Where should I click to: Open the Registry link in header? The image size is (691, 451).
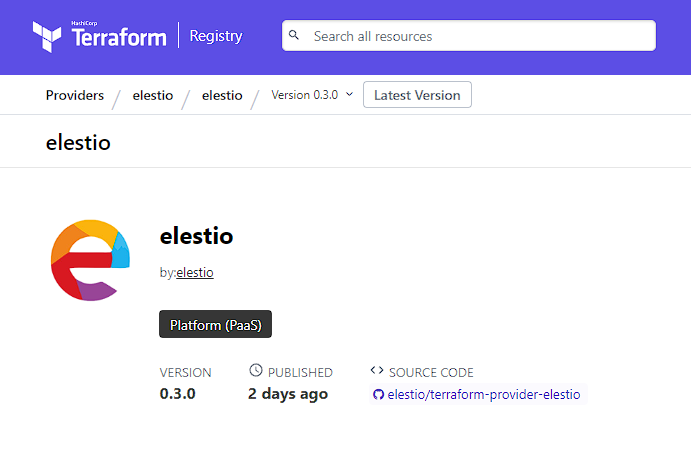215,36
